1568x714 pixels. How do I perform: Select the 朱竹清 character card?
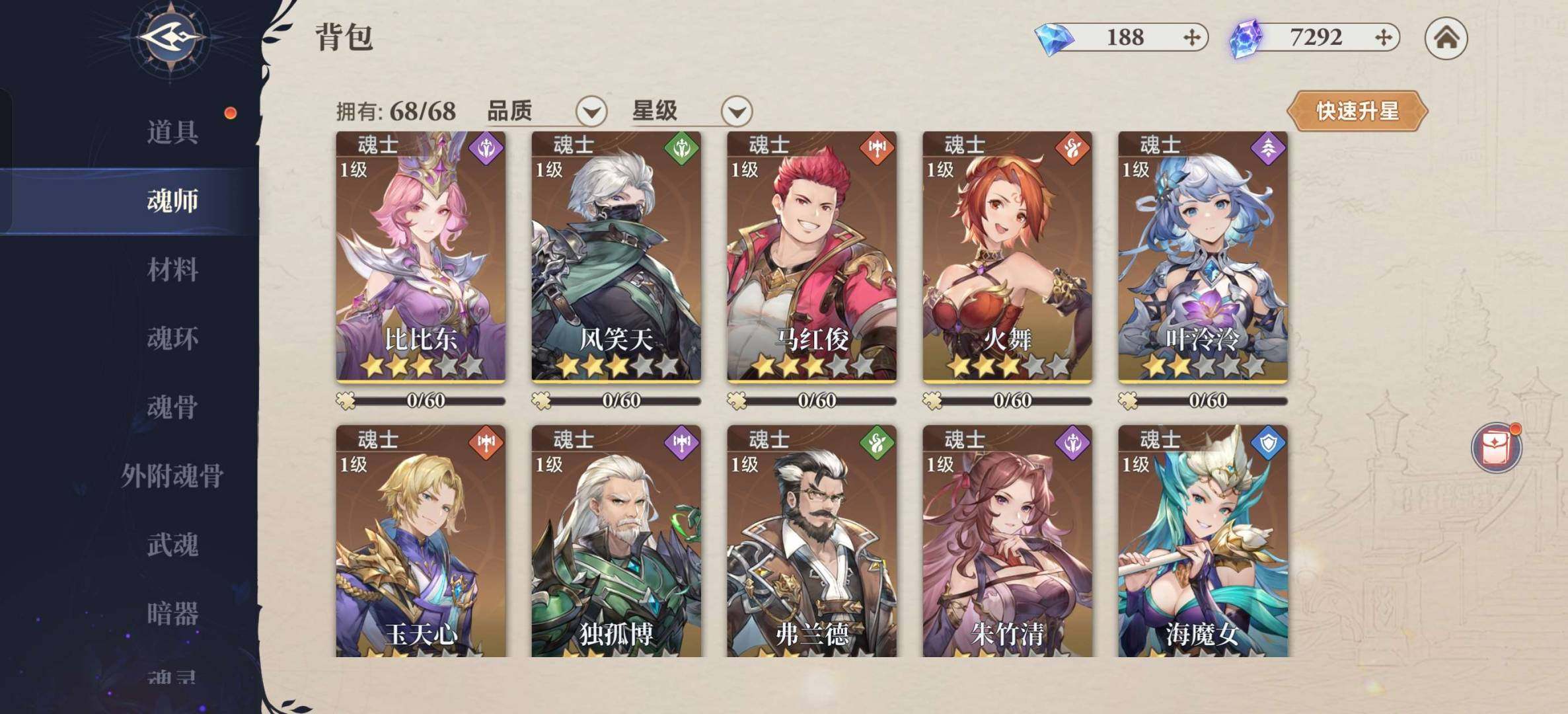tap(1007, 541)
